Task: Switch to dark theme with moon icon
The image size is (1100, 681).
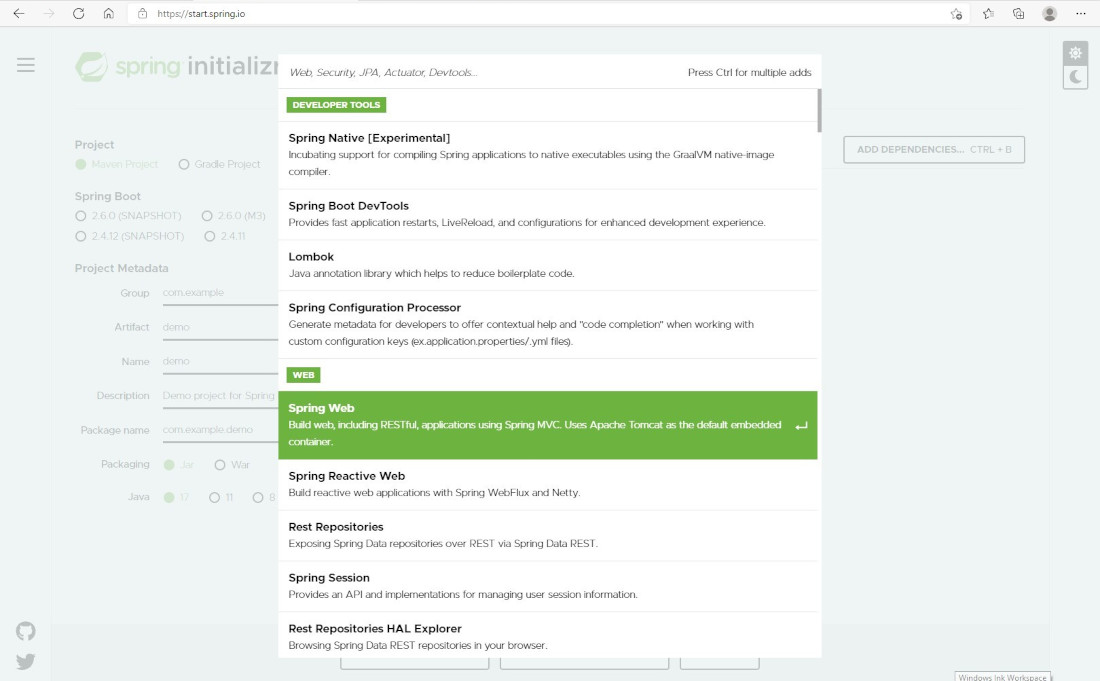Action: [x=1075, y=77]
